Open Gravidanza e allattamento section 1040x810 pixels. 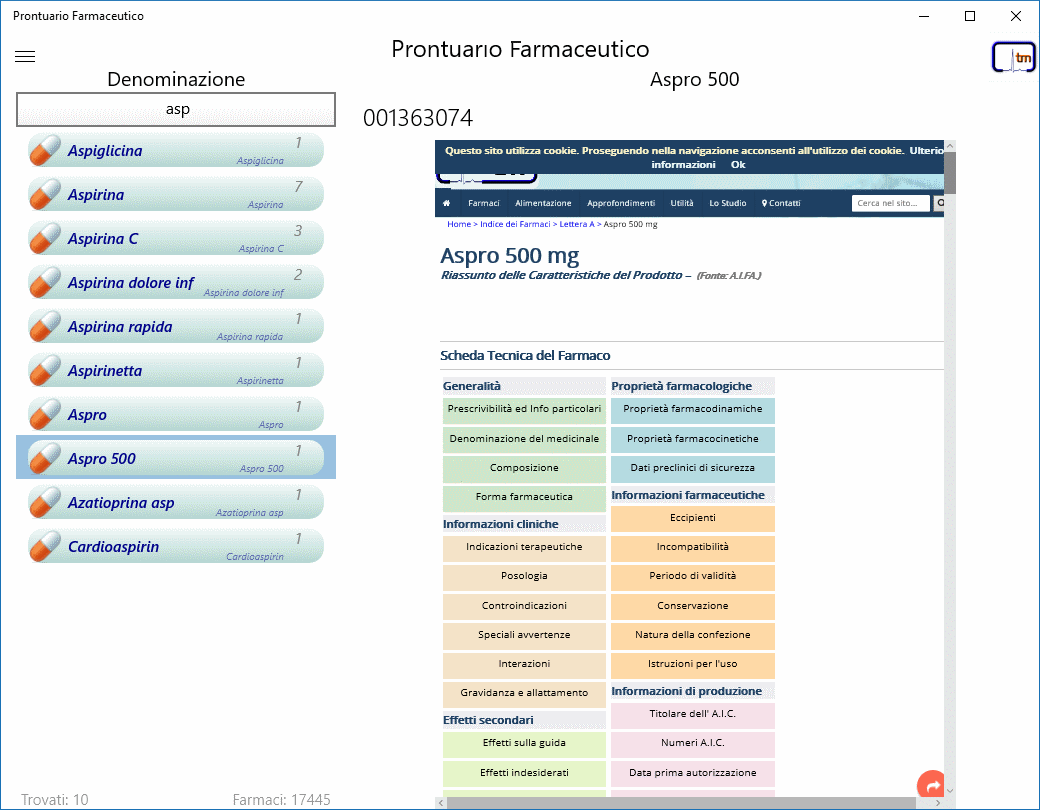click(x=524, y=693)
